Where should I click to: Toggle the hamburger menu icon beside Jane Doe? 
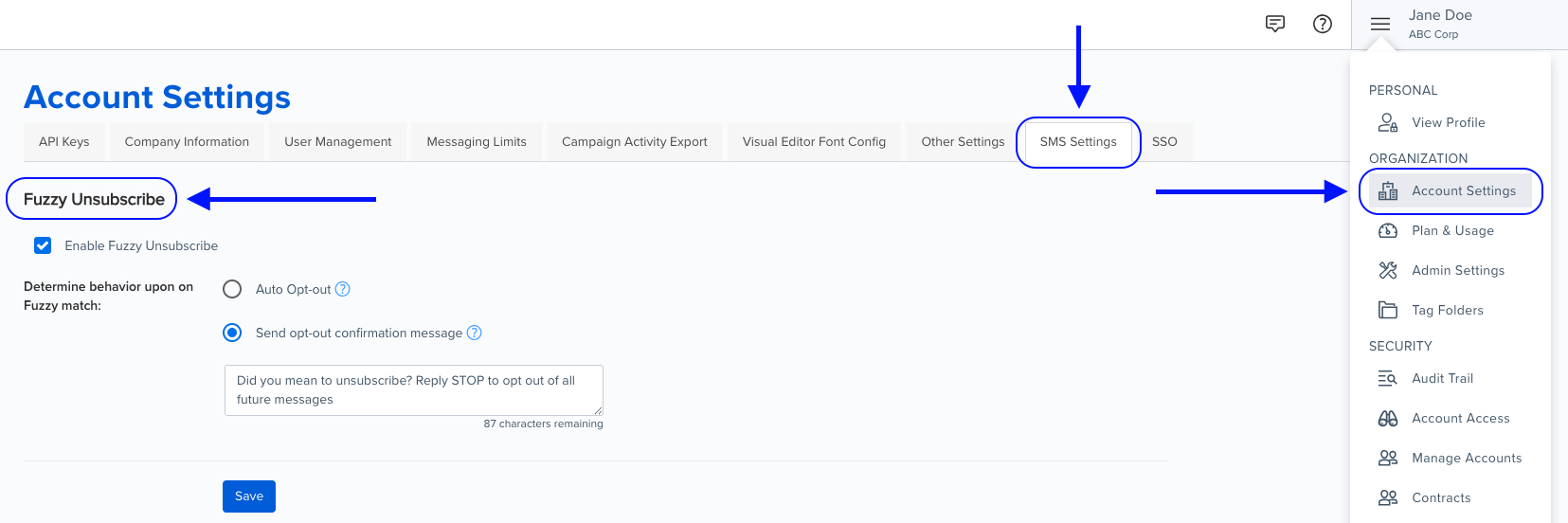tap(1380, 24)
